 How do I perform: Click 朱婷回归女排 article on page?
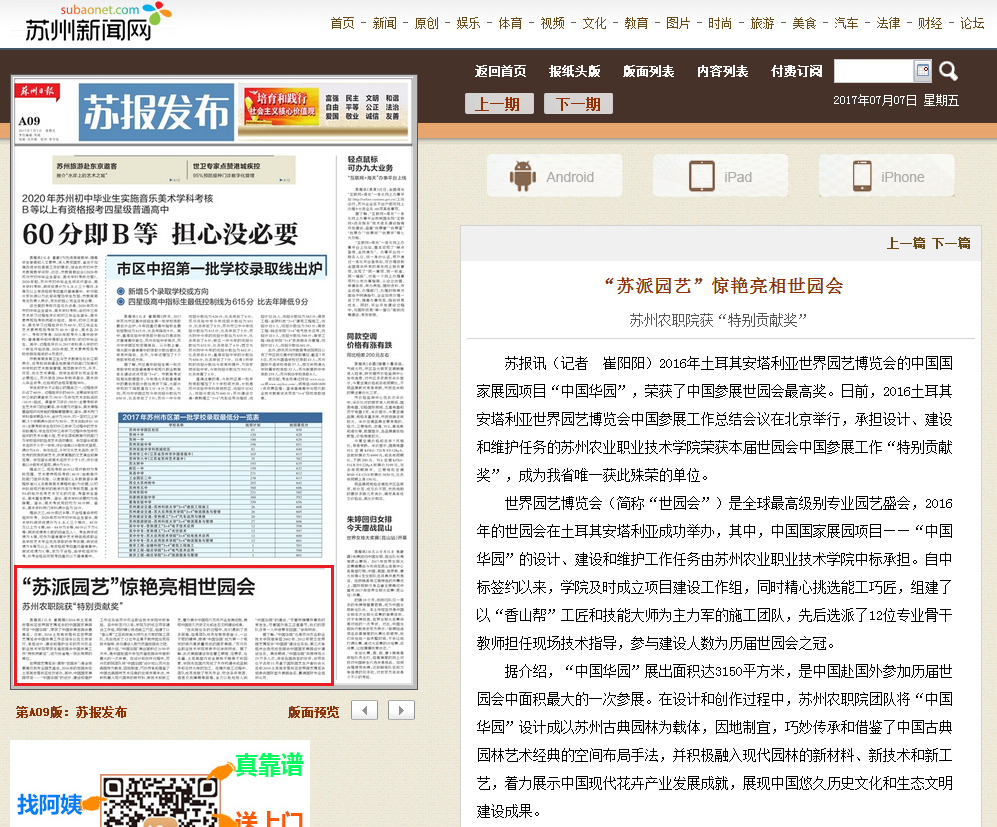point(376,598)
